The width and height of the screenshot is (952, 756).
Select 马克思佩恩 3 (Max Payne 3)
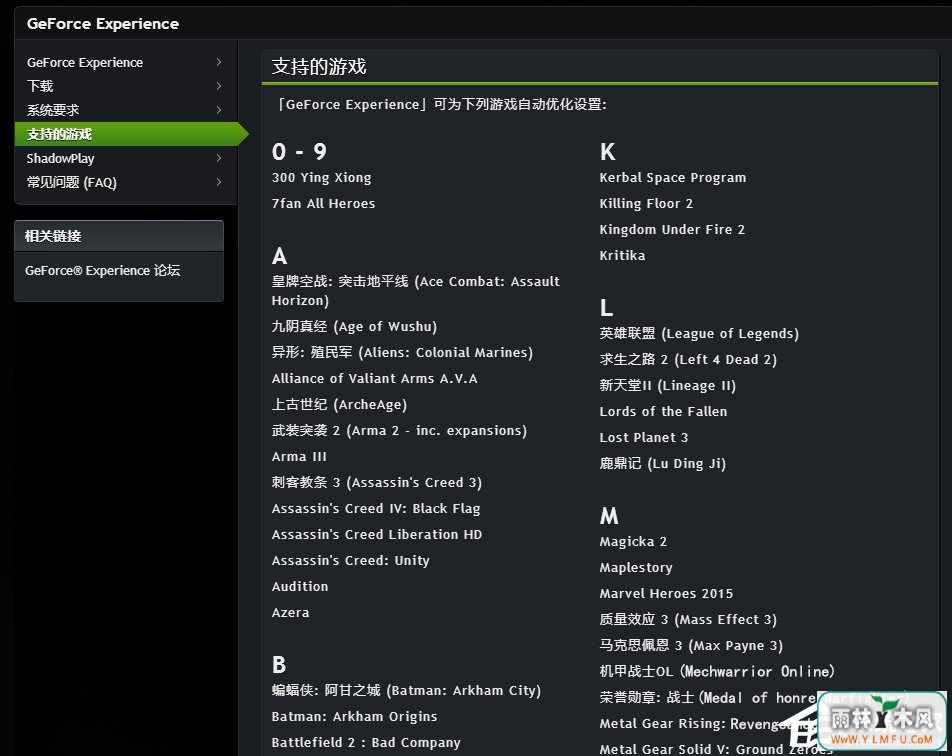pos(691,645)
